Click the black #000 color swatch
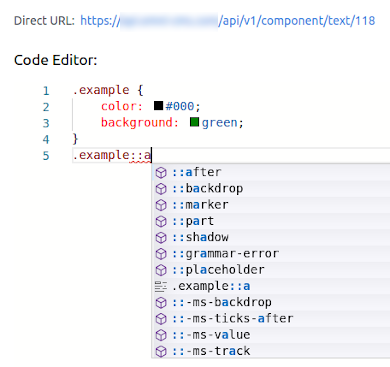The image size is (390, 367). pyautogui.click(x=158, y=106)
